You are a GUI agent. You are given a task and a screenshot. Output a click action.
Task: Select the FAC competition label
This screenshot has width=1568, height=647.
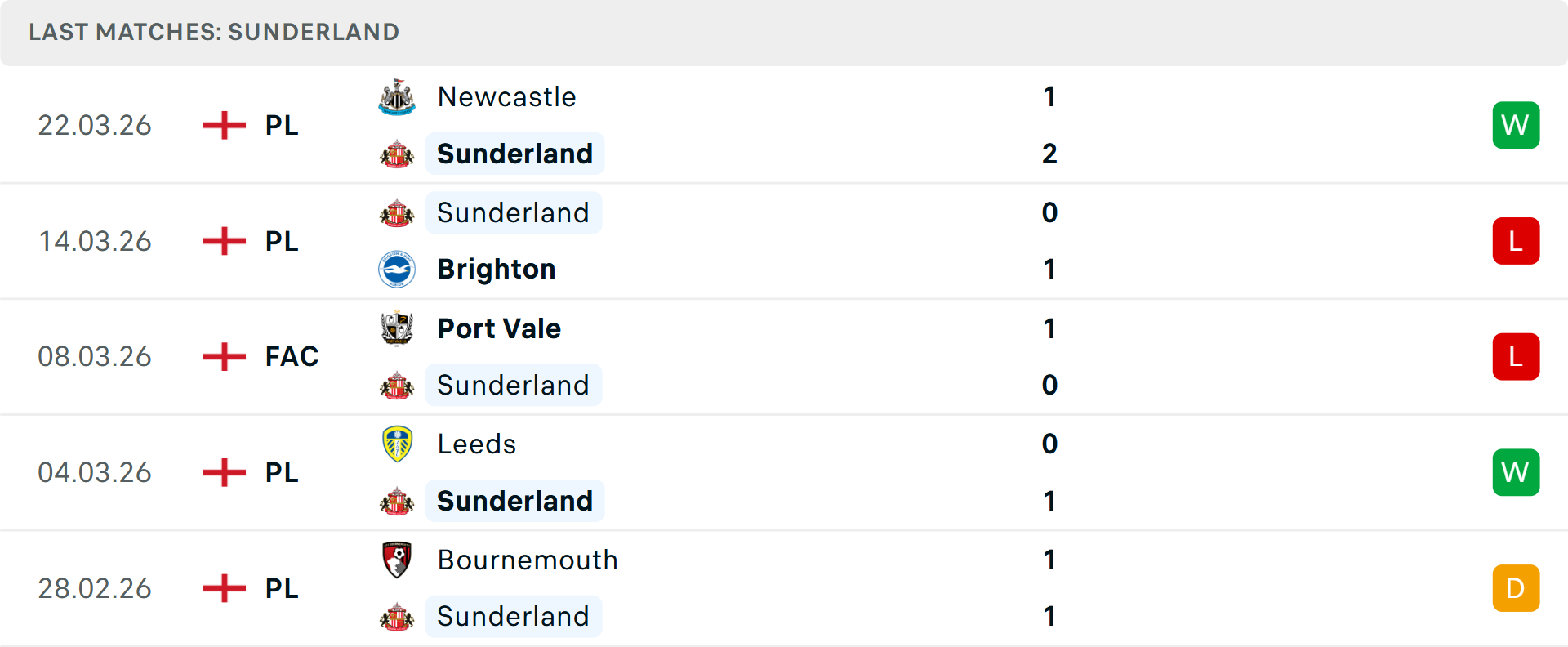tap(292, 356)
